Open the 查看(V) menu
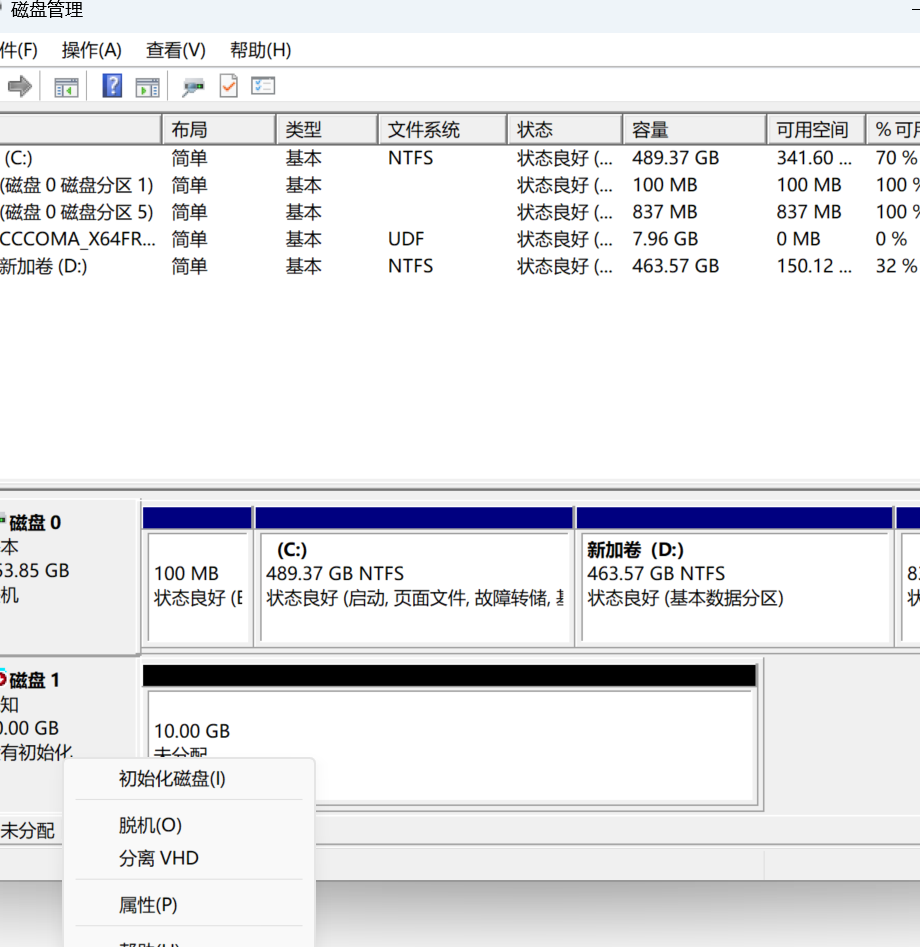 coord(175,50)
